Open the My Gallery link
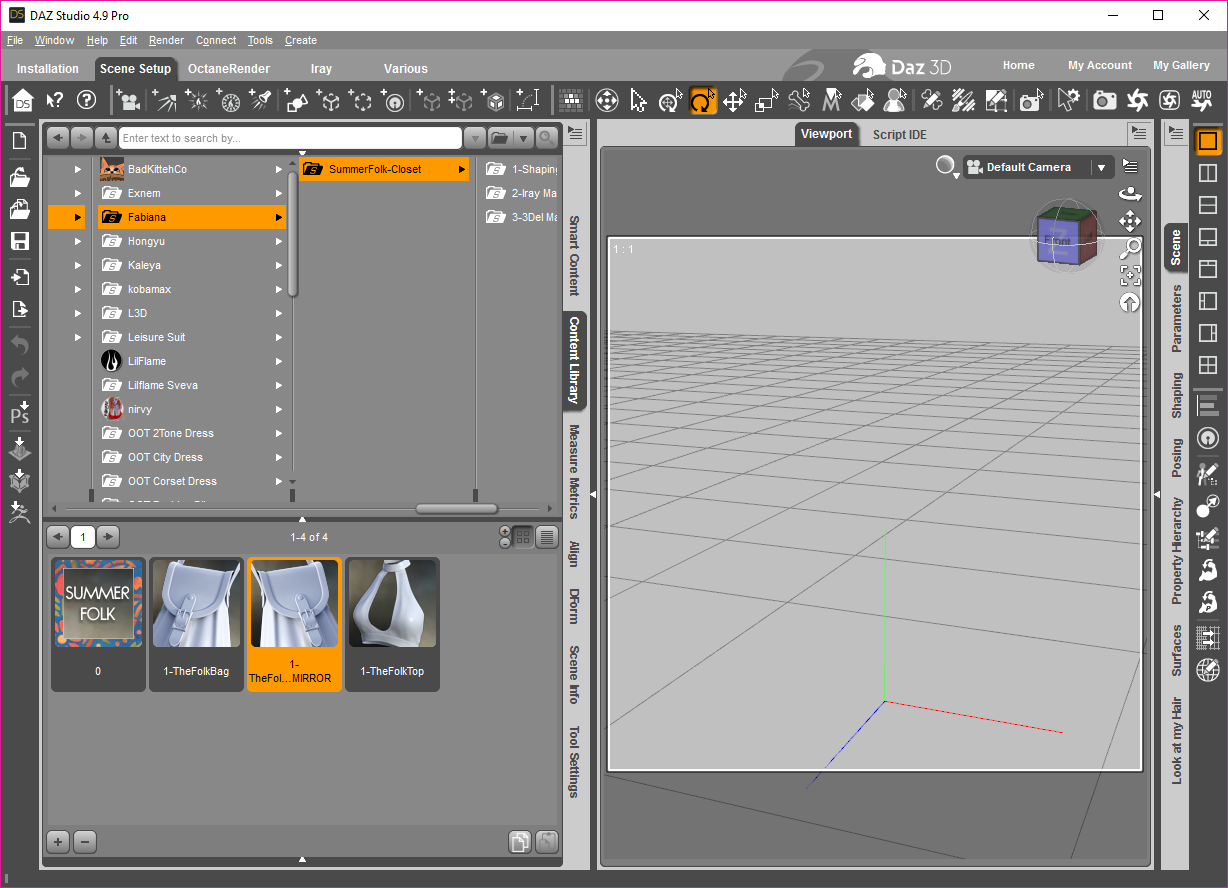This screenshot has height=888, width=1228. [1181, 65]
